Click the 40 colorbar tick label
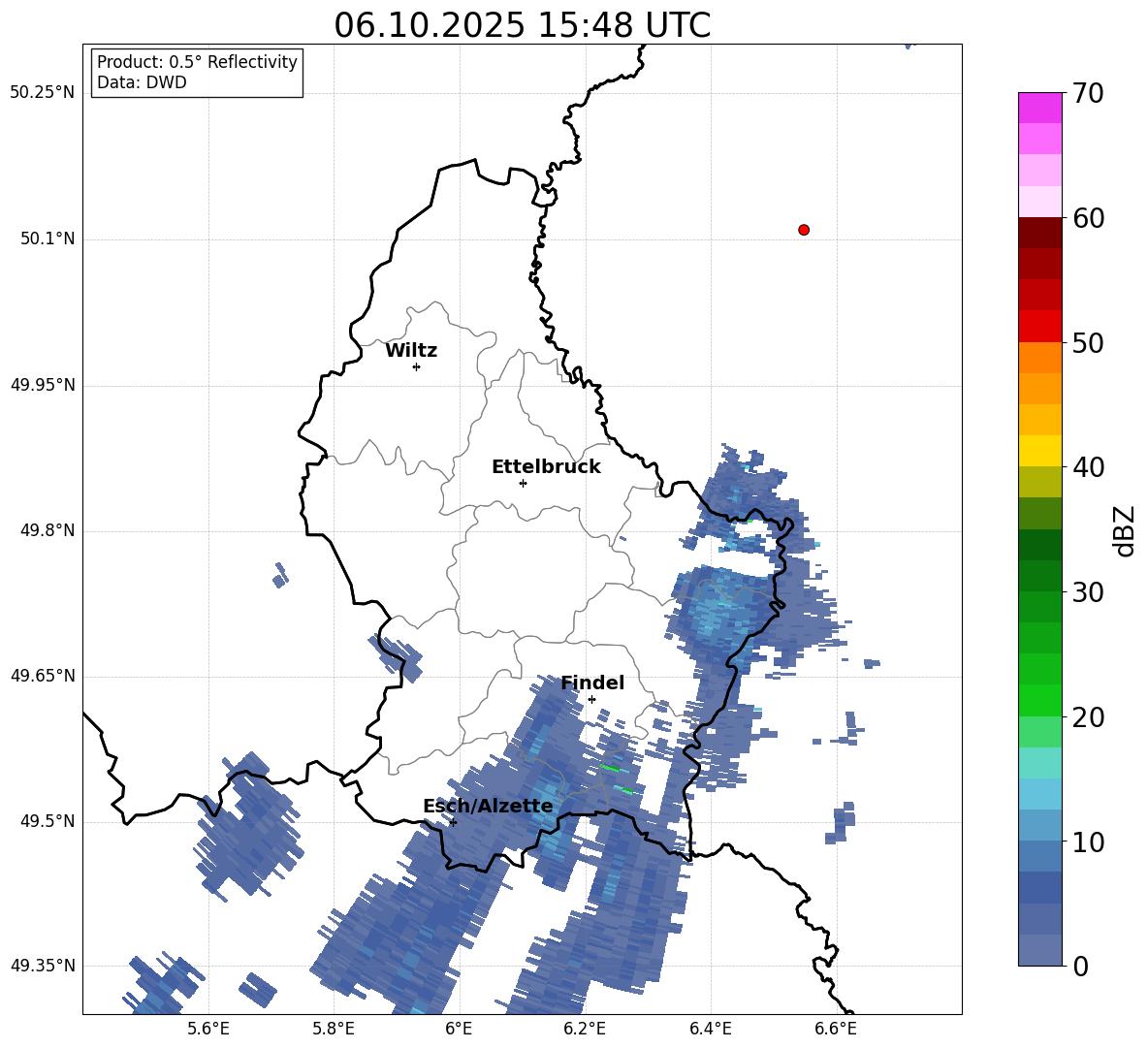The height and width of the screenshot is (1048, 1148). pos(1087,467)
